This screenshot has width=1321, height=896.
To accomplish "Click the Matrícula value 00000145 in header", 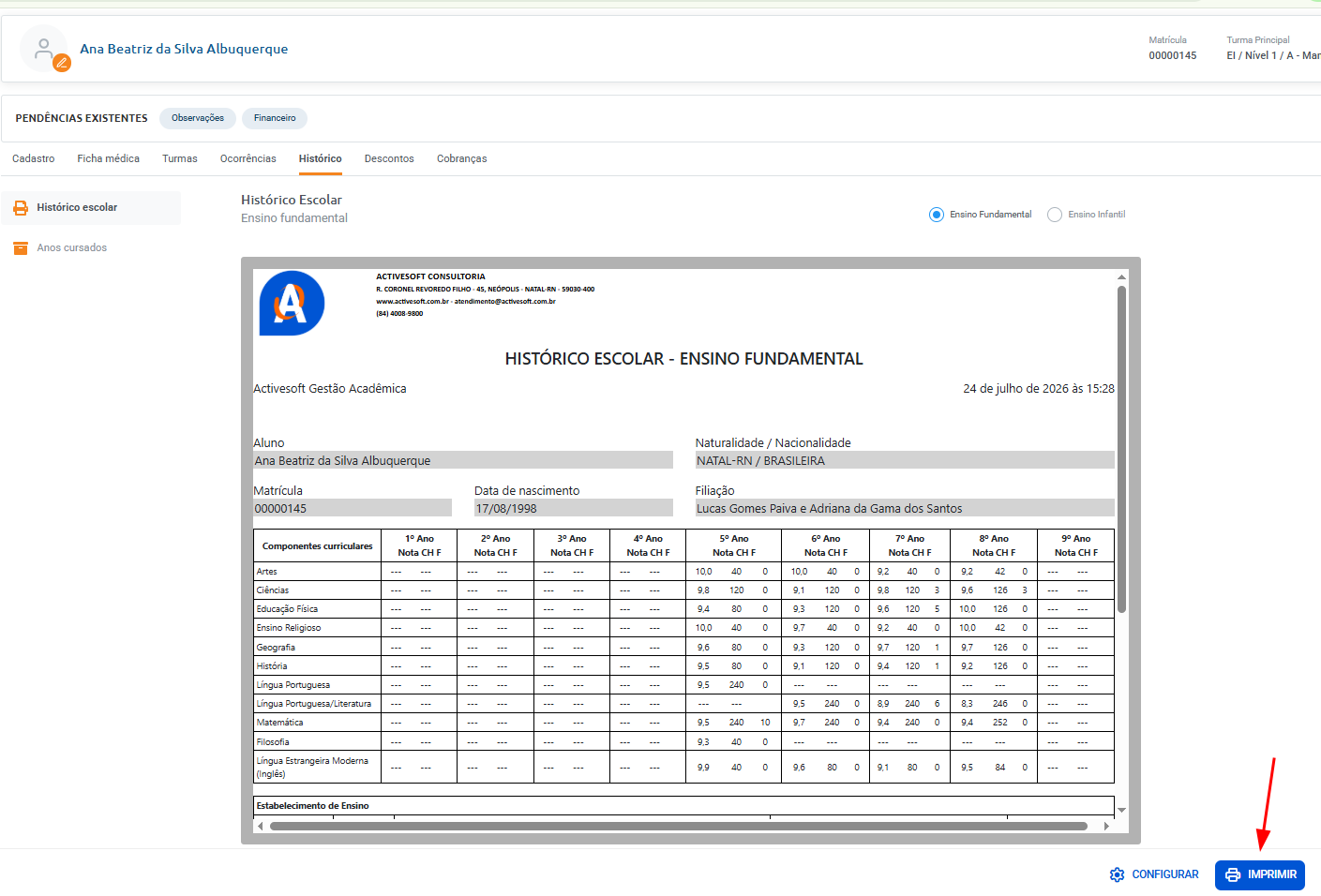I will [x=1173, y=55].
